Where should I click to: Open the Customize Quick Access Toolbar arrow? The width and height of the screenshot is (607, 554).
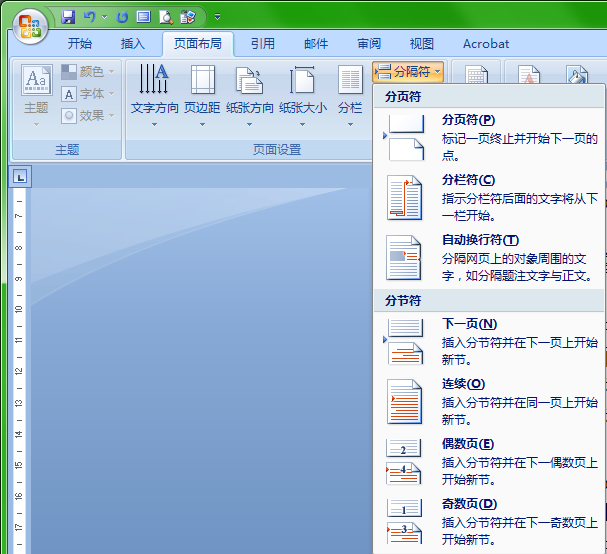pyautogui.click(x=217, y=17)
